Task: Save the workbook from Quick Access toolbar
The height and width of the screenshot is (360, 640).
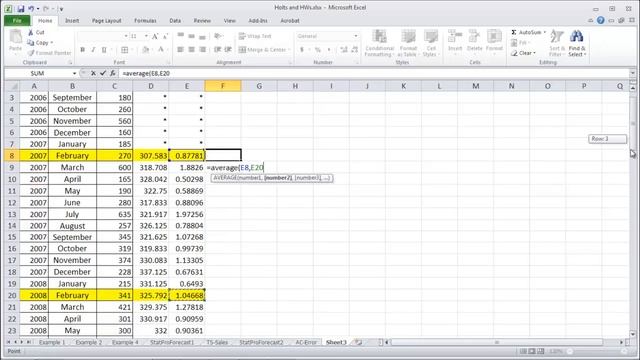Action: (20, 9)
